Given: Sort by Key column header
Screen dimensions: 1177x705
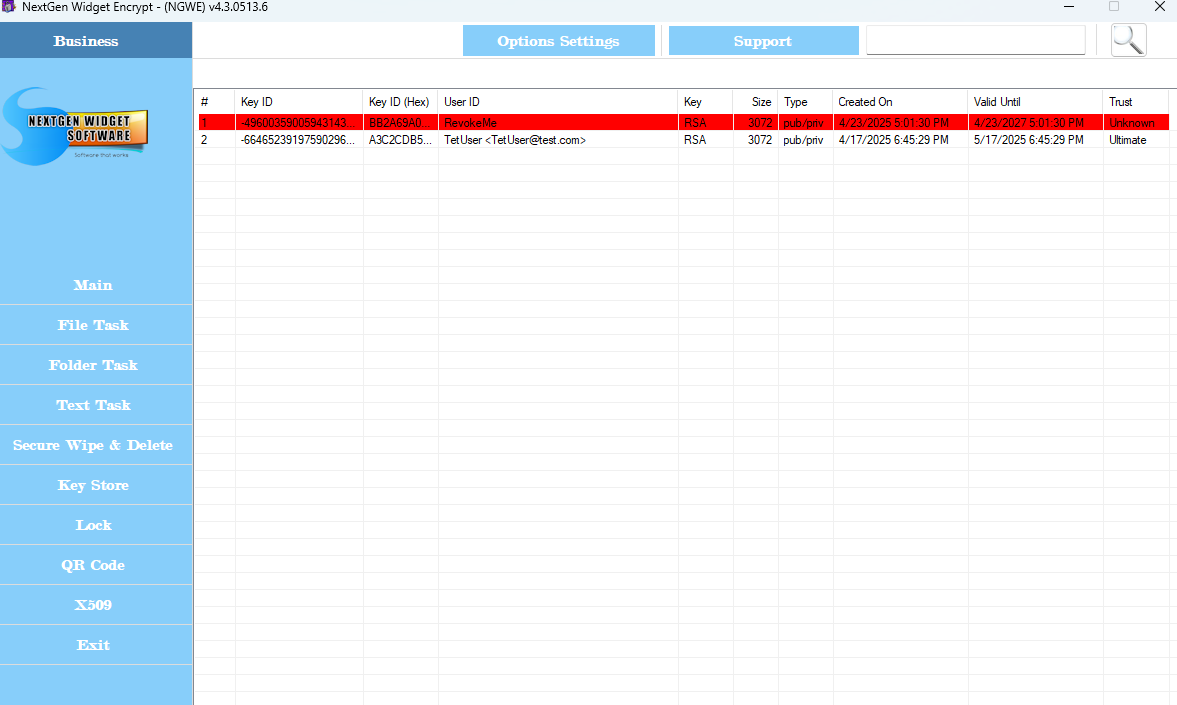Looking at the screenshot, I should (705, 102).
